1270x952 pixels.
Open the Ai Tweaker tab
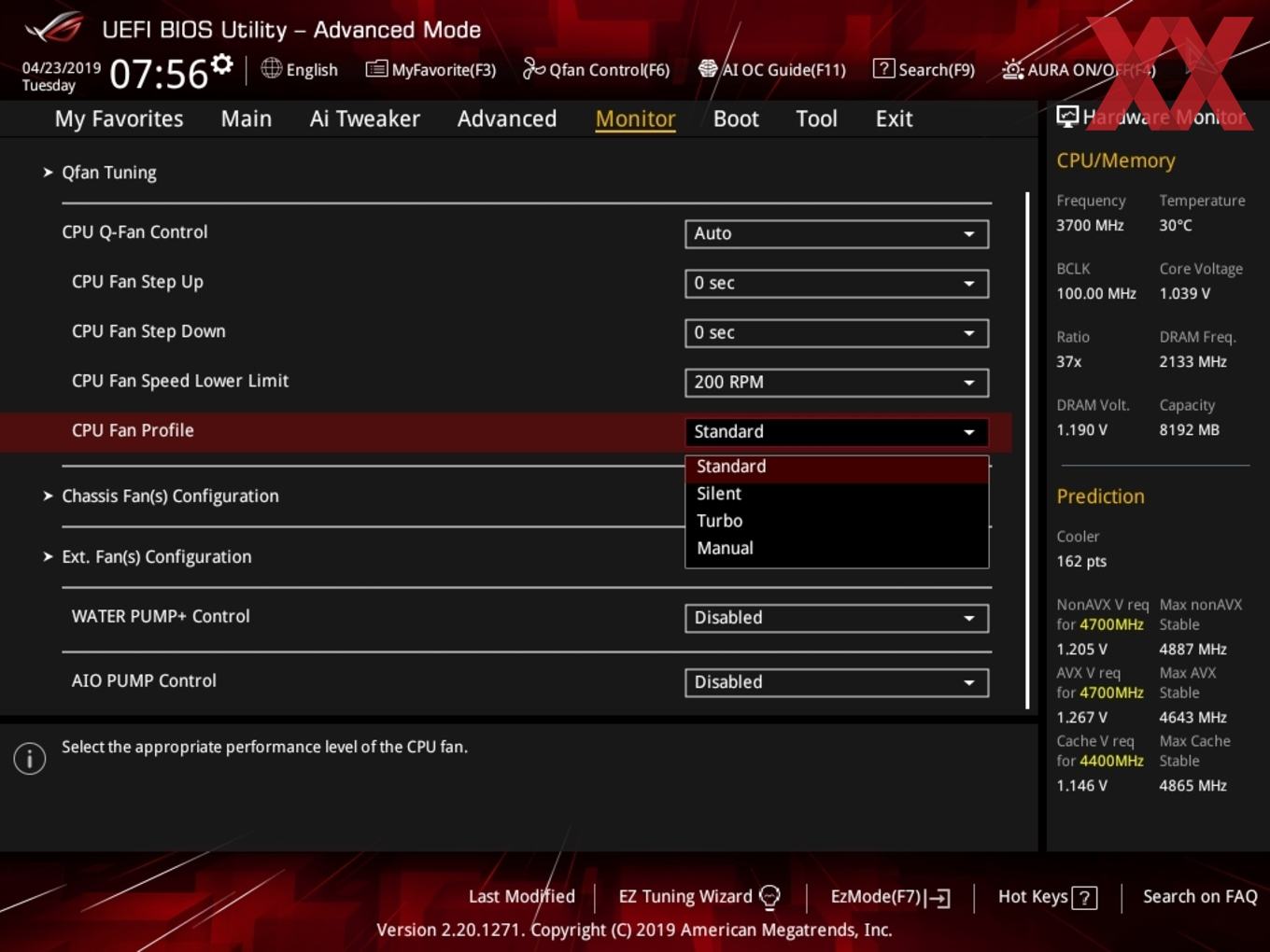(x=365, y=119)
